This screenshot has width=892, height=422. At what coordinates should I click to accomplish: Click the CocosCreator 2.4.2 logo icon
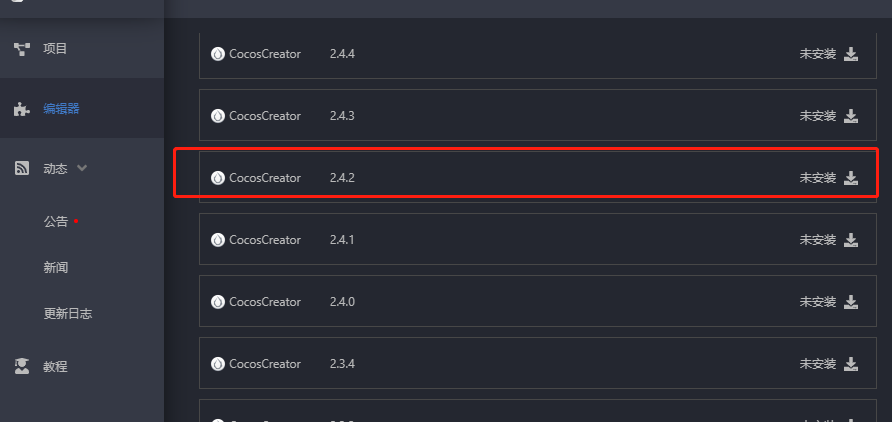[218, 178]
